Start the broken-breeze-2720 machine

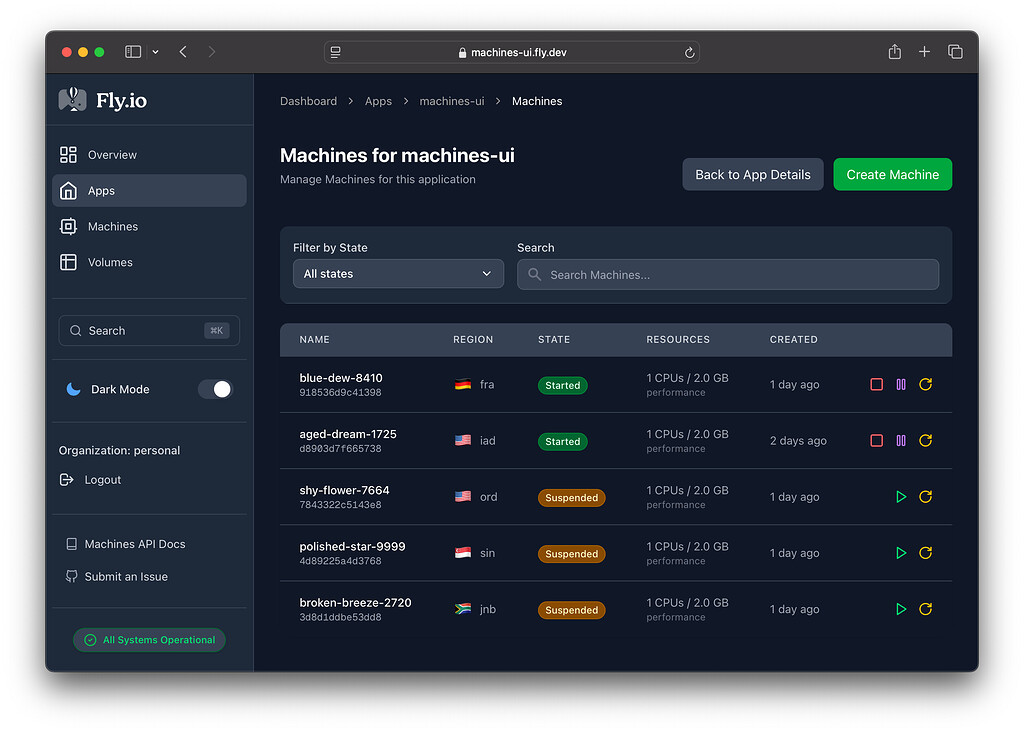click(x=900, y=608)
